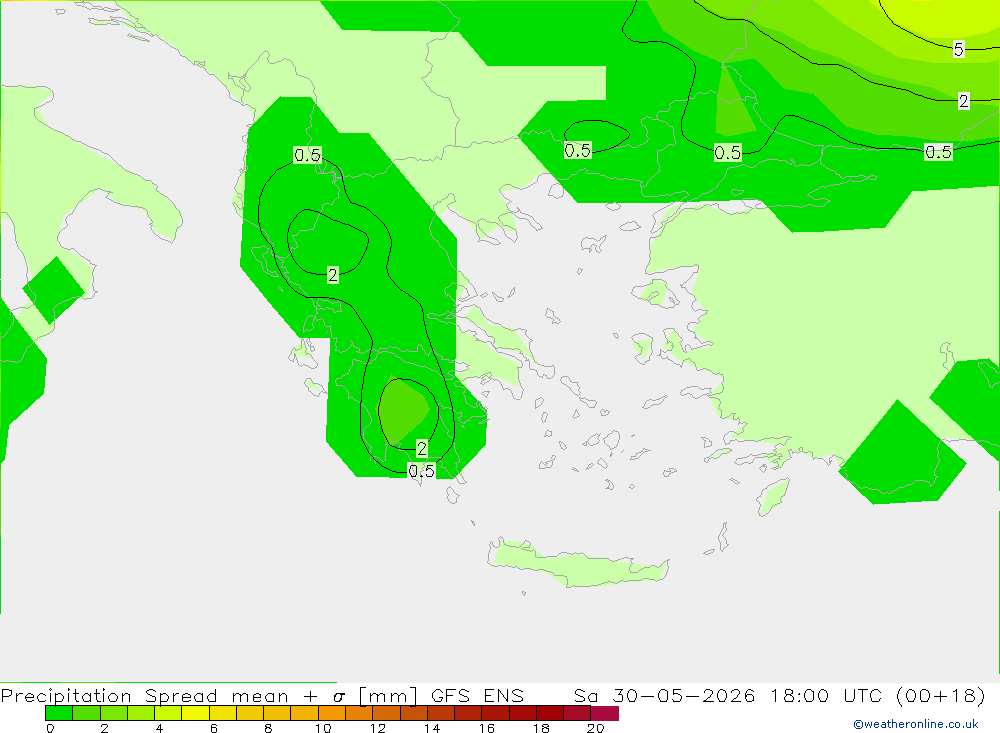Select the 0.5 contour label below the Peloponnese

(421, 471)
